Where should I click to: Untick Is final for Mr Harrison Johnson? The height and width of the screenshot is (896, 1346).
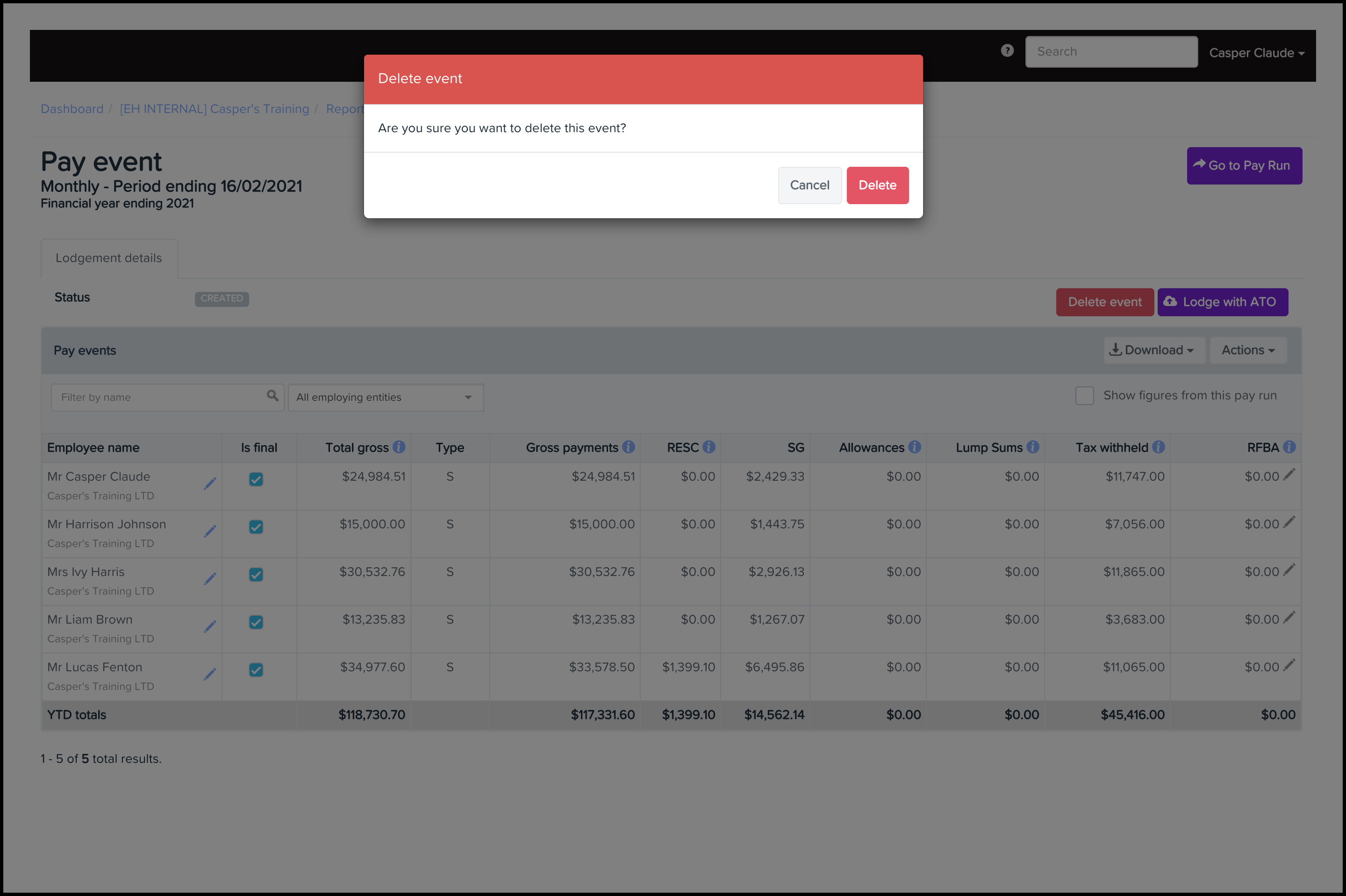pyautogui.click(x=256, y=527)
